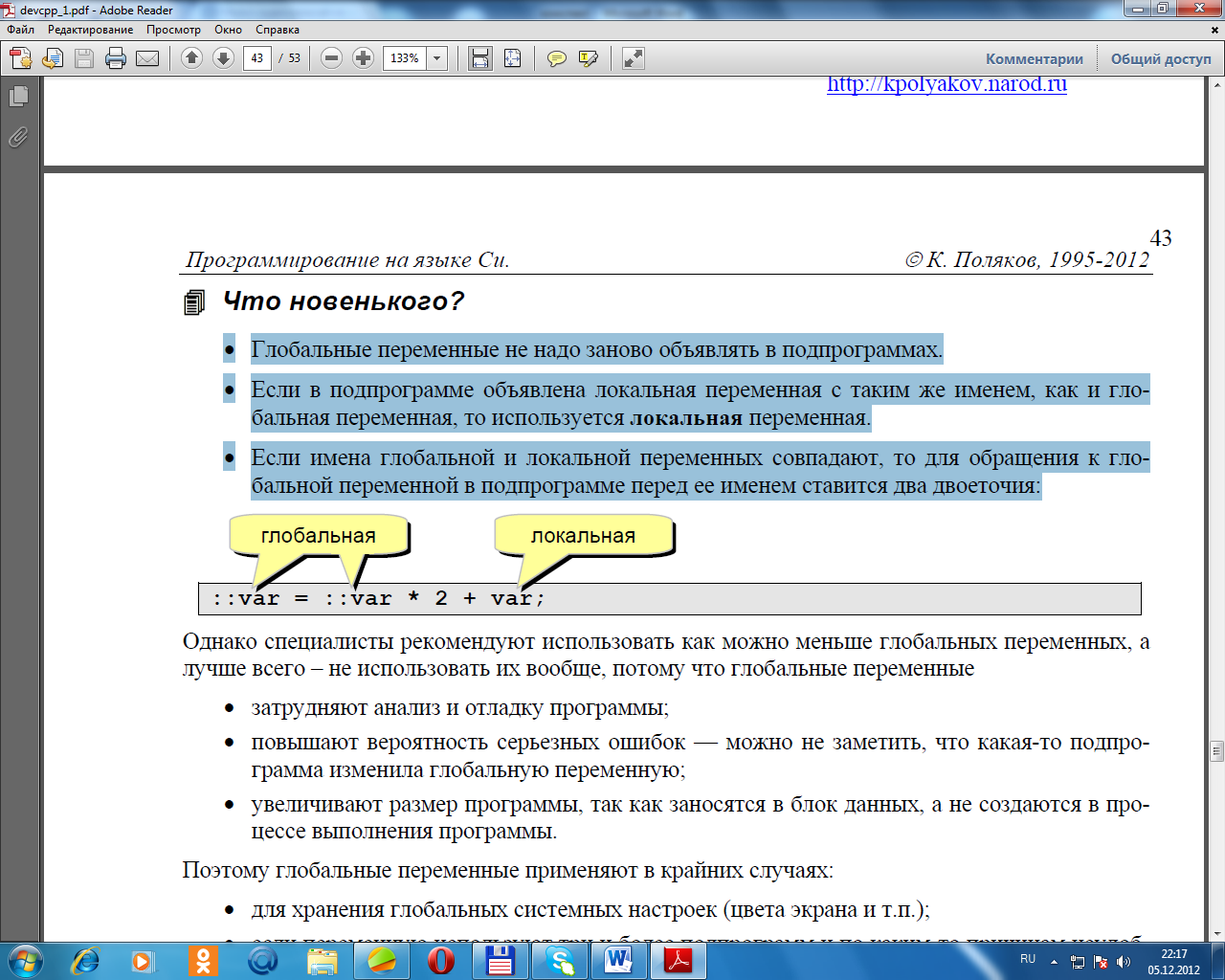Click the convert file to PDF icon
This screenshot has height=980, width=1225.
point(53,58)
